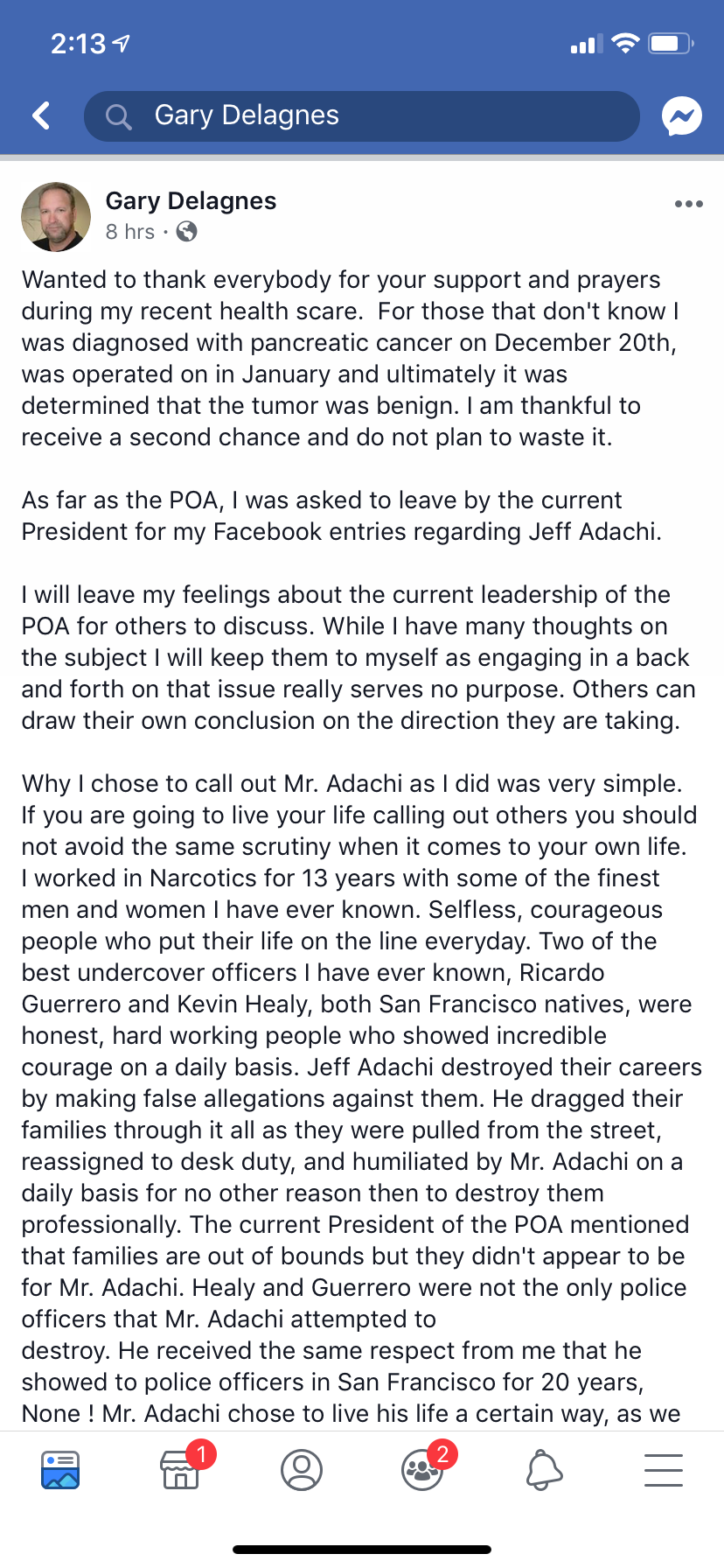Screen dimensions: 724x1568
Task: Tap the battery indicator in status bar
Action: (x=671, y=43)
